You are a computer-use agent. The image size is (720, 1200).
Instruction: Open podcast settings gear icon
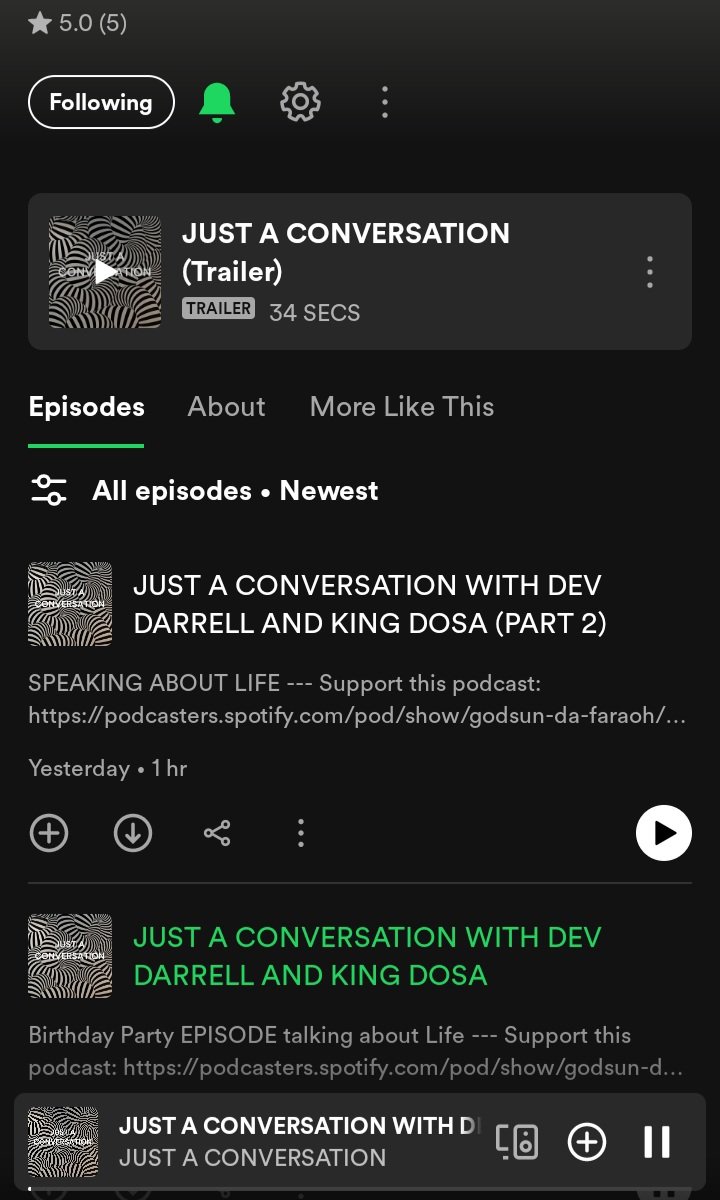(300, 102)
